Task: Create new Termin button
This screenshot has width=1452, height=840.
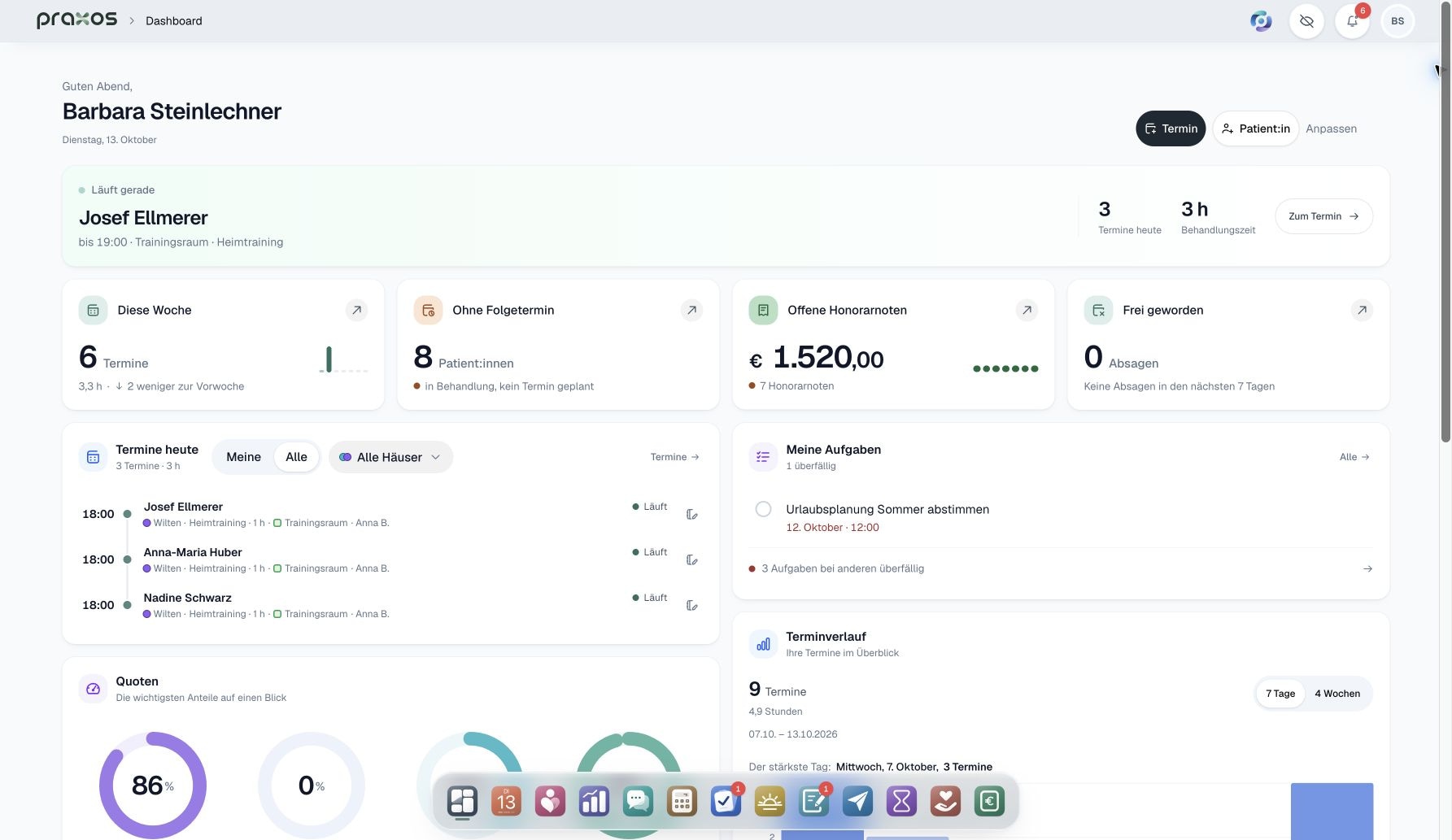Action: pos(1171,128)
